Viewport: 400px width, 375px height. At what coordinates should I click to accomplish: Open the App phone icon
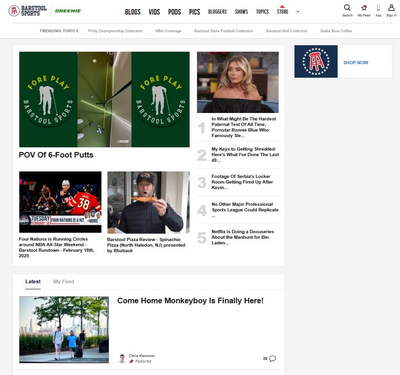click(378, 7)
